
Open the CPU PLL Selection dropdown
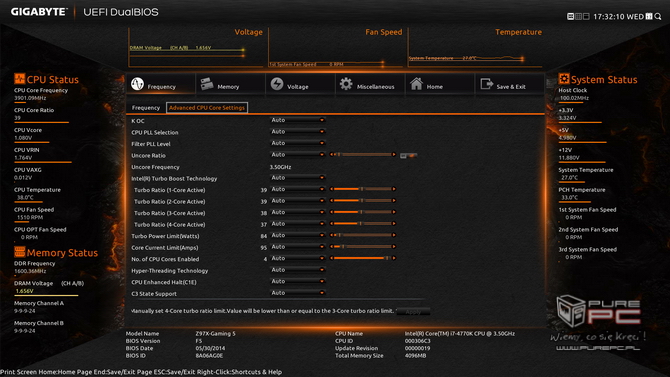[297, 132]
